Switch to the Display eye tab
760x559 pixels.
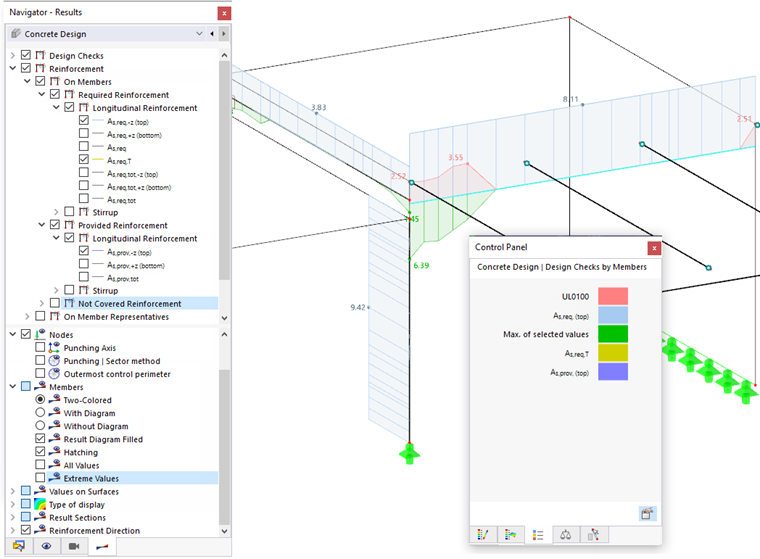point(47,546)
